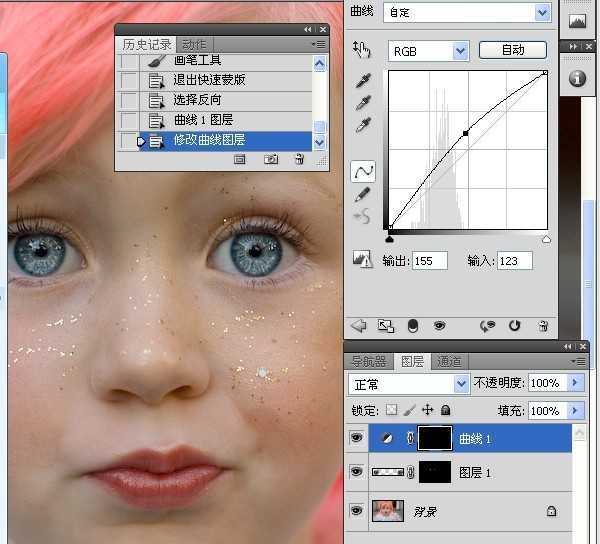Pick the black point eyedropper in Curves
Viewport: 600px width, 544px height.
tap(364, 81)
